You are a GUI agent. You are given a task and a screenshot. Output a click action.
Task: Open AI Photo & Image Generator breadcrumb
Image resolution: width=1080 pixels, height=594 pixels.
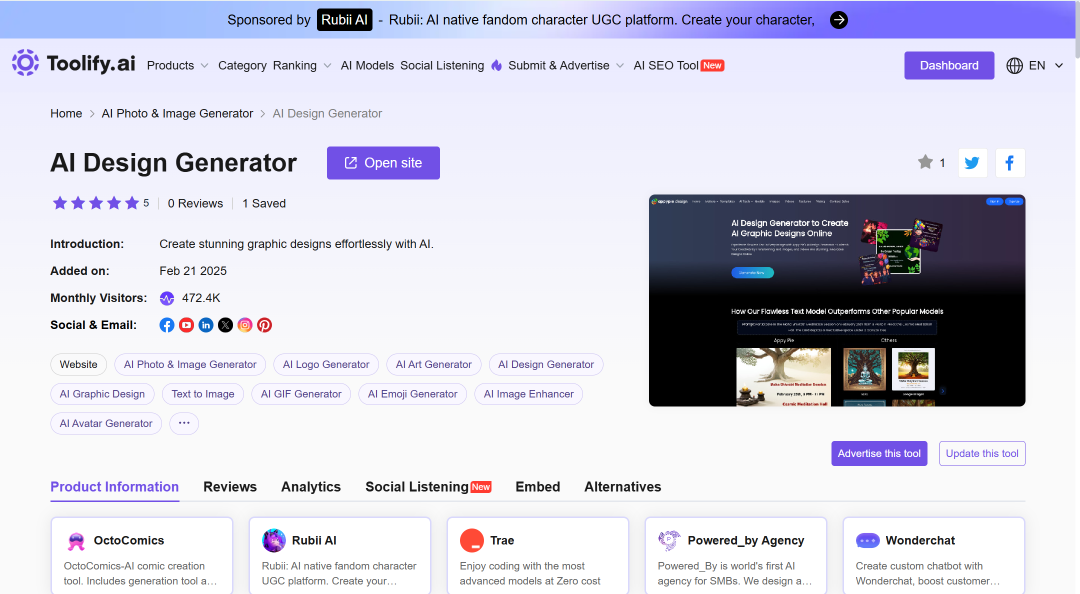coord(177,114)
